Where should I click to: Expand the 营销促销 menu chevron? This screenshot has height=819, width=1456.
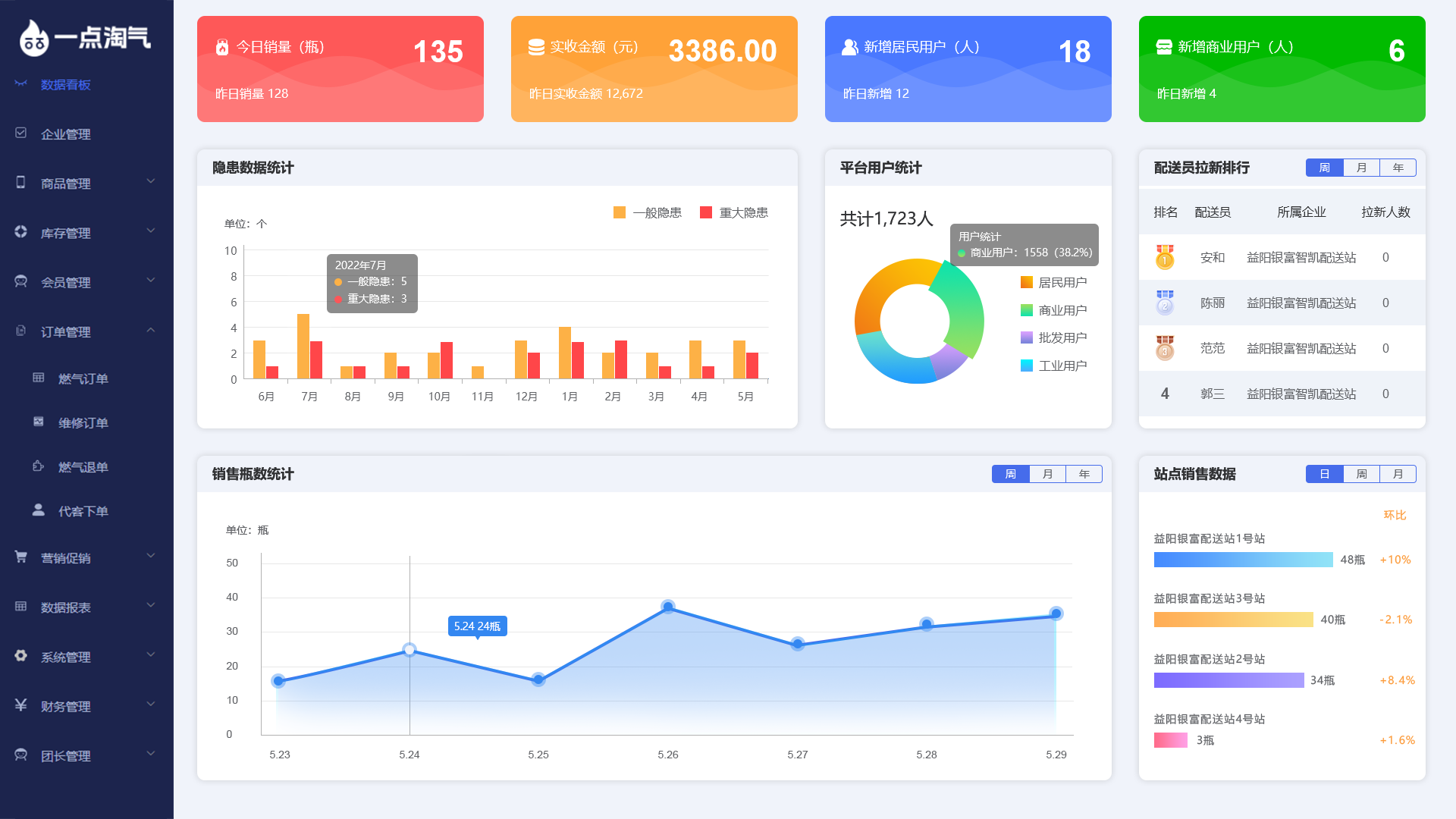click(x=151, y=556)
